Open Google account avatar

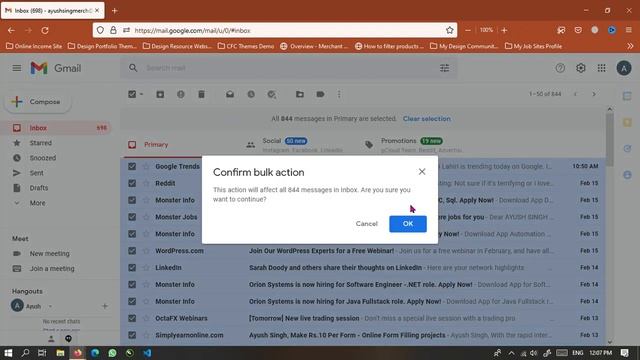[x=624, y=68]
